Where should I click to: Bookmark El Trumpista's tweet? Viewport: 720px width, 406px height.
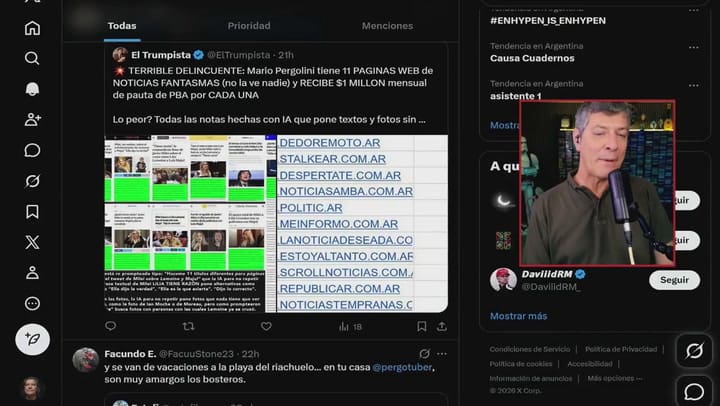(422, 326)
